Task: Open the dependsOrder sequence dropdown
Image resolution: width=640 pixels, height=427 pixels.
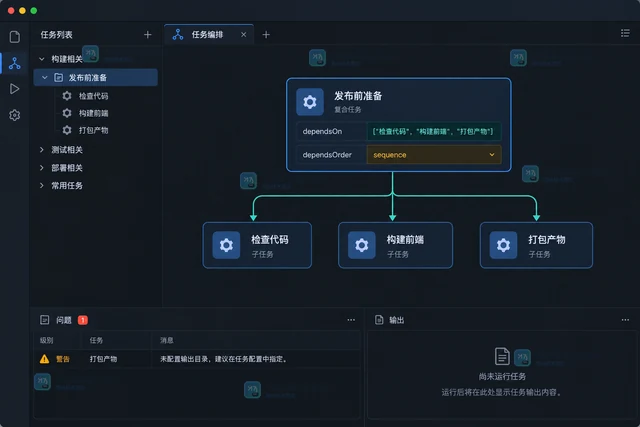Action: click(x=434, y=155)
